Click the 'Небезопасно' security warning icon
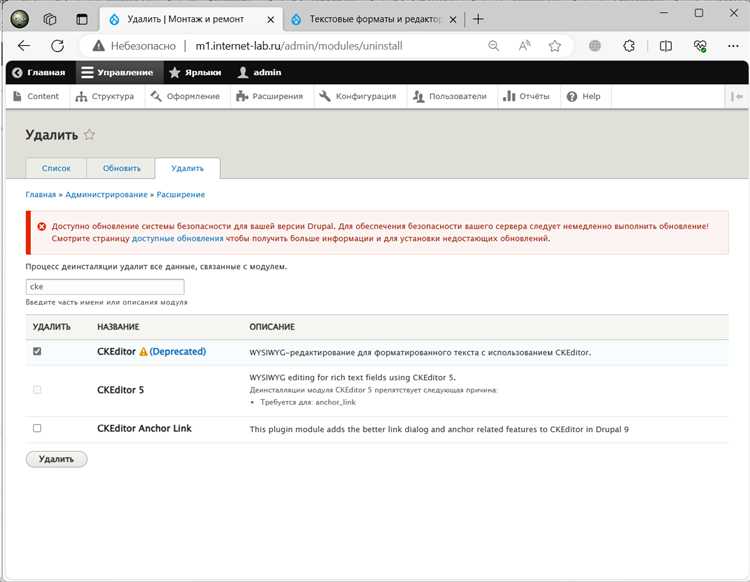 [x=99, y=46]
